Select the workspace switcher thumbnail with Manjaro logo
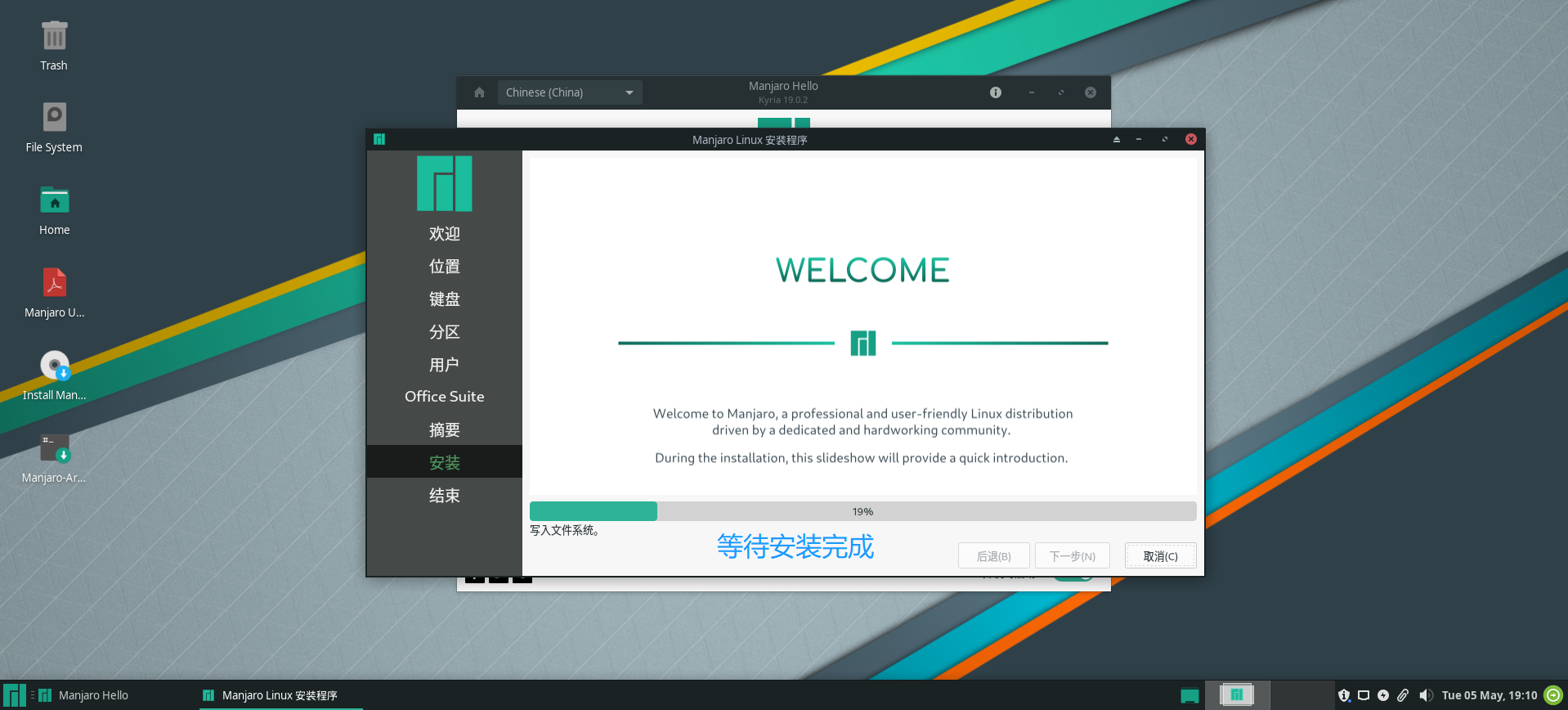This screenshot has height=710, width=1568. (1236, 695)
